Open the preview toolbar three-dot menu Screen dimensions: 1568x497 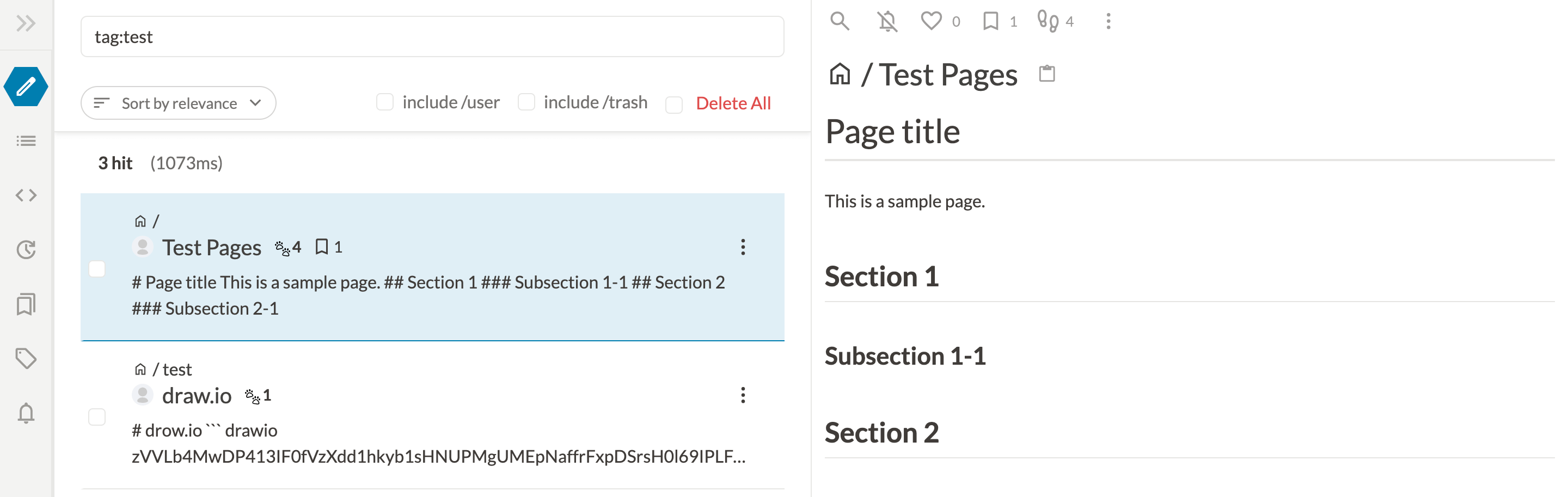(x=1108, y=21)
